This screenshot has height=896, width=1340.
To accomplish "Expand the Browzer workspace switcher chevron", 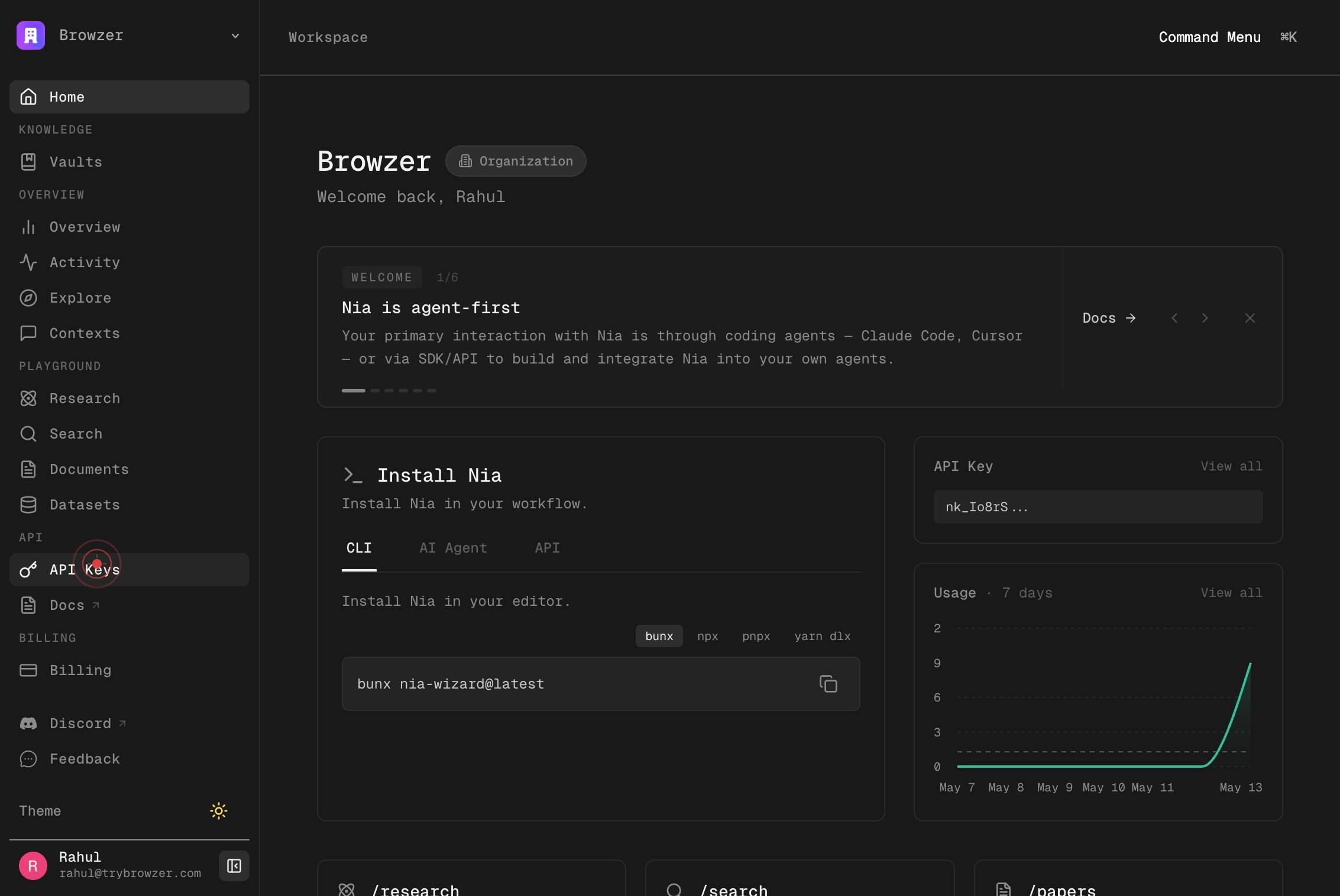I will (235, 36).
